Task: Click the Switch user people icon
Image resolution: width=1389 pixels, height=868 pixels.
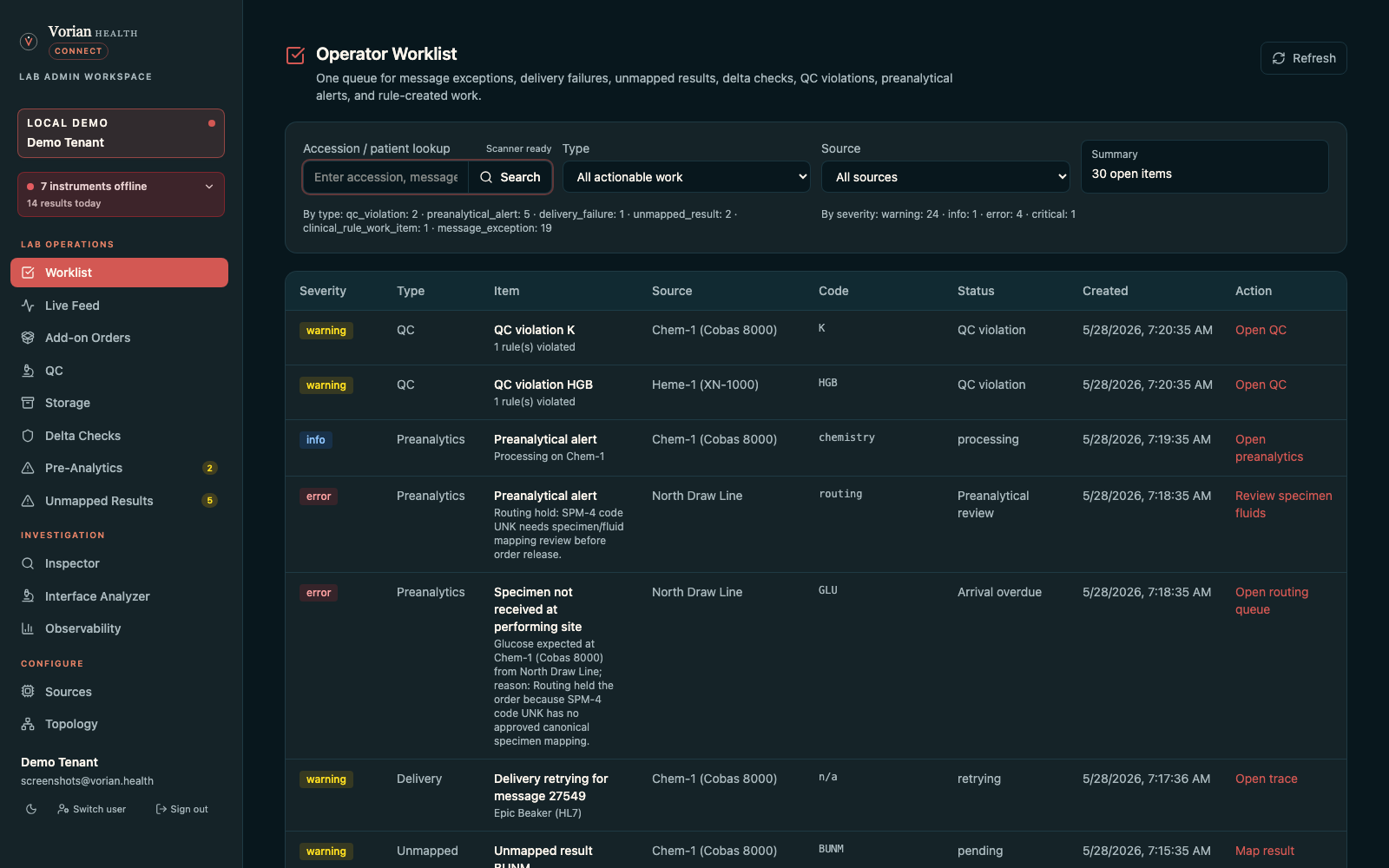Action: [63, 809]
